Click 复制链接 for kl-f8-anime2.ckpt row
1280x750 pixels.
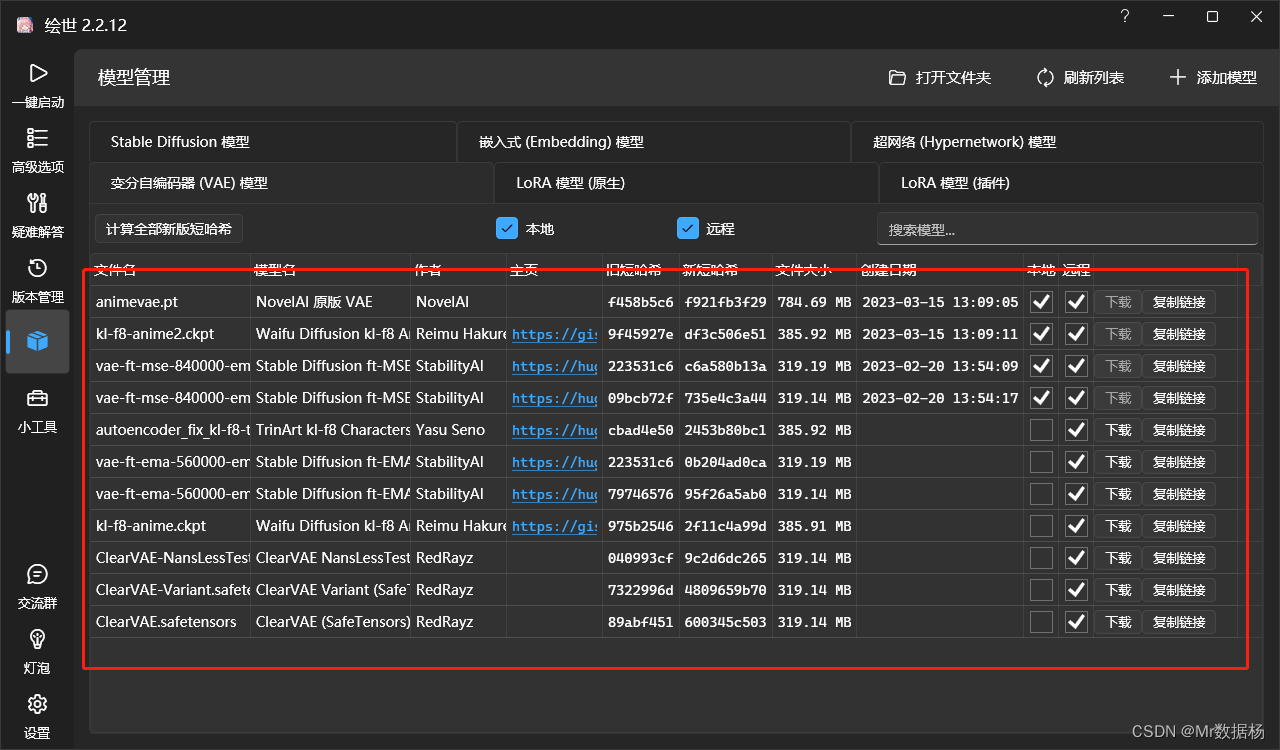click(1179, 334)
